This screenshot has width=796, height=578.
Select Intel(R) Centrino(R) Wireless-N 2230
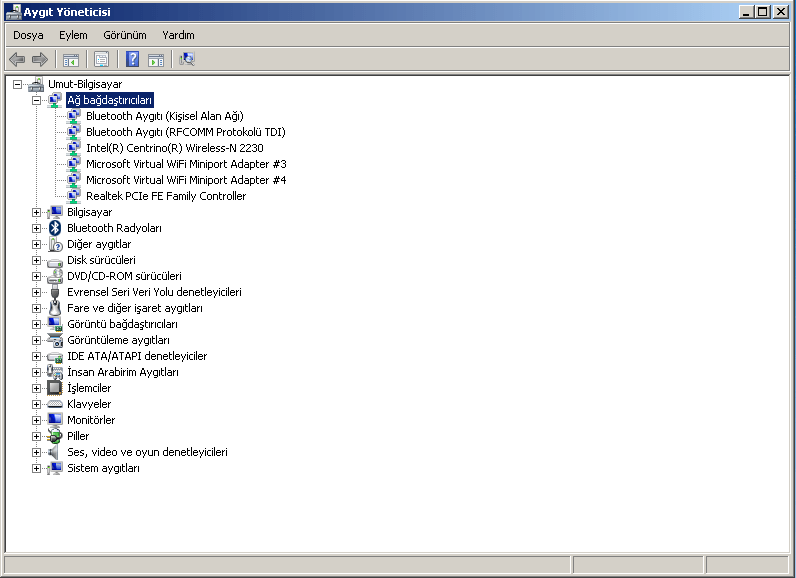tap(175, 148)
